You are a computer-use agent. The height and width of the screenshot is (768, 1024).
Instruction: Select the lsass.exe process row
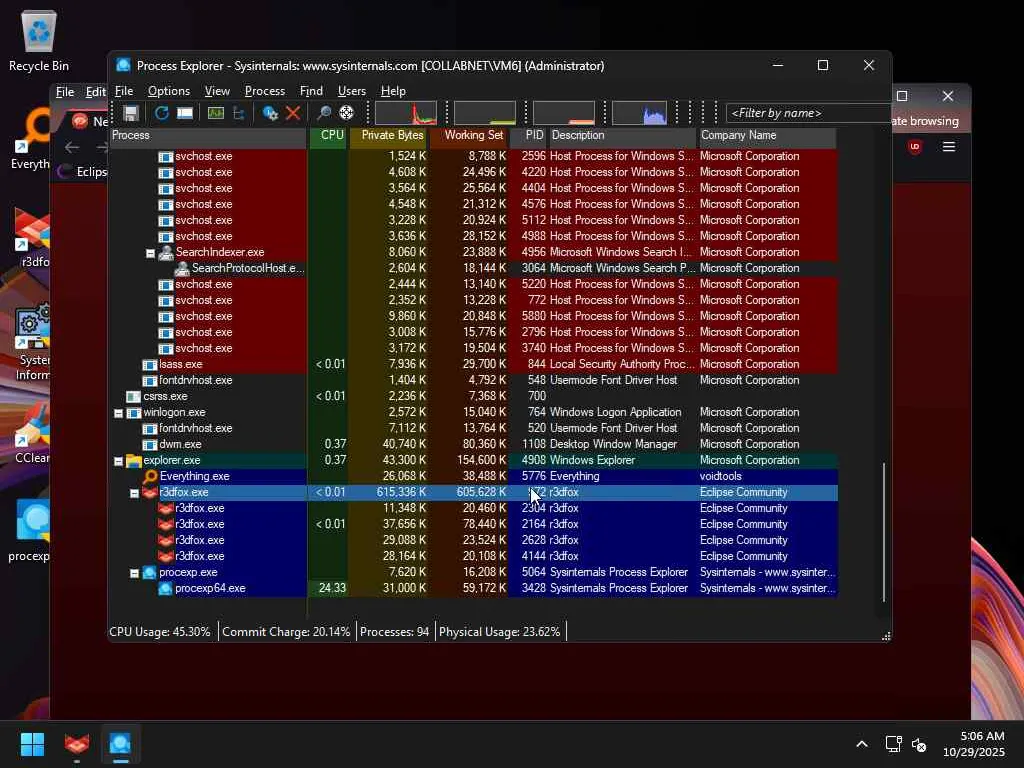(x=474, y=364)
